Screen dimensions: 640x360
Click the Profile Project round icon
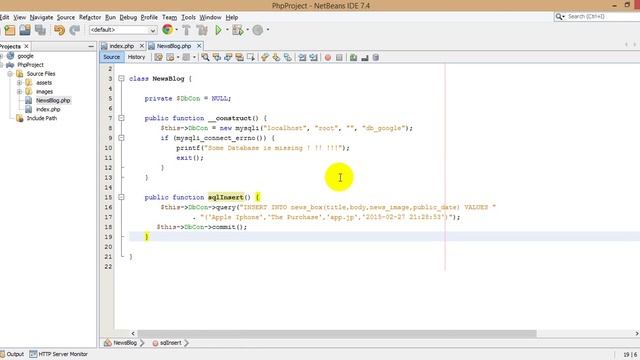258,30
